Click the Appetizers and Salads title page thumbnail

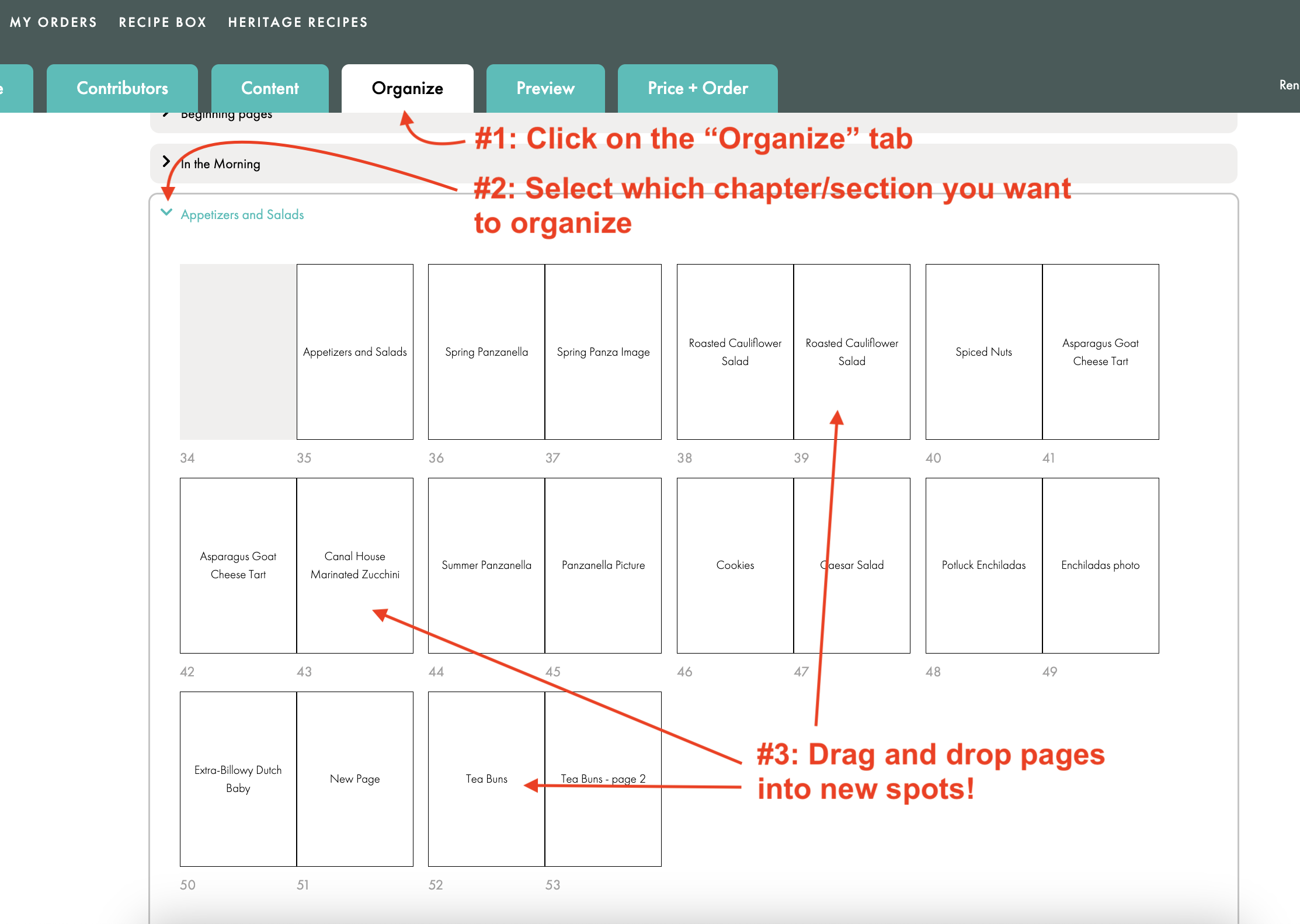click(354, 351)
